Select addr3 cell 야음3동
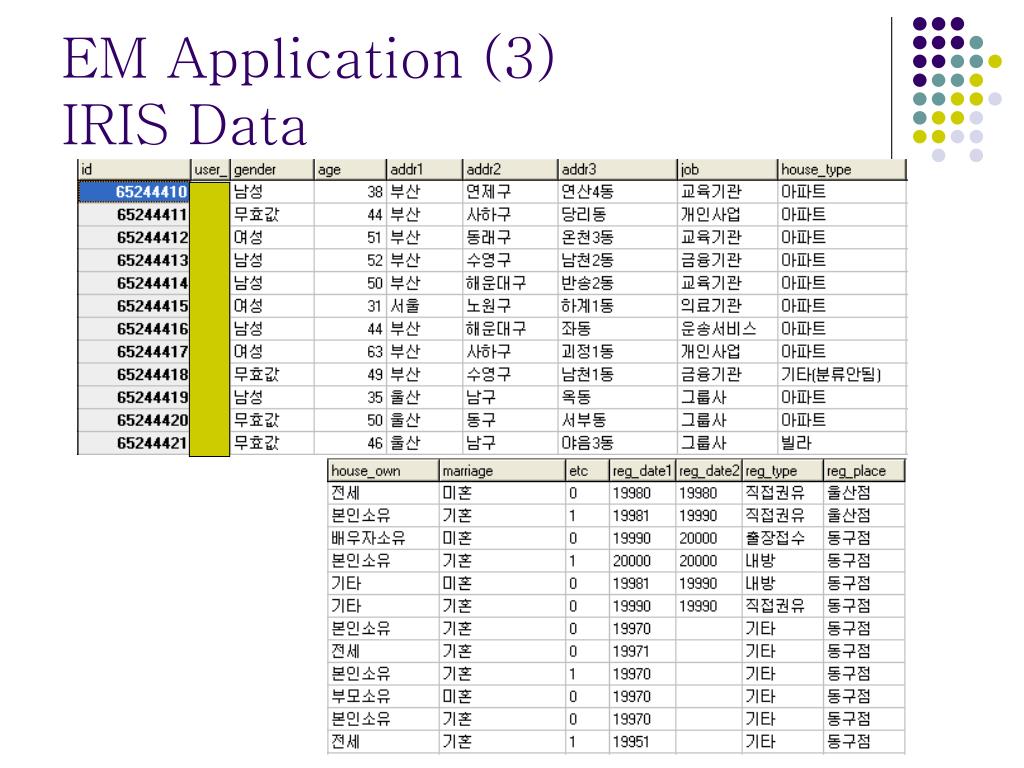Screen dimensions: 1024x768 [618, 443]
